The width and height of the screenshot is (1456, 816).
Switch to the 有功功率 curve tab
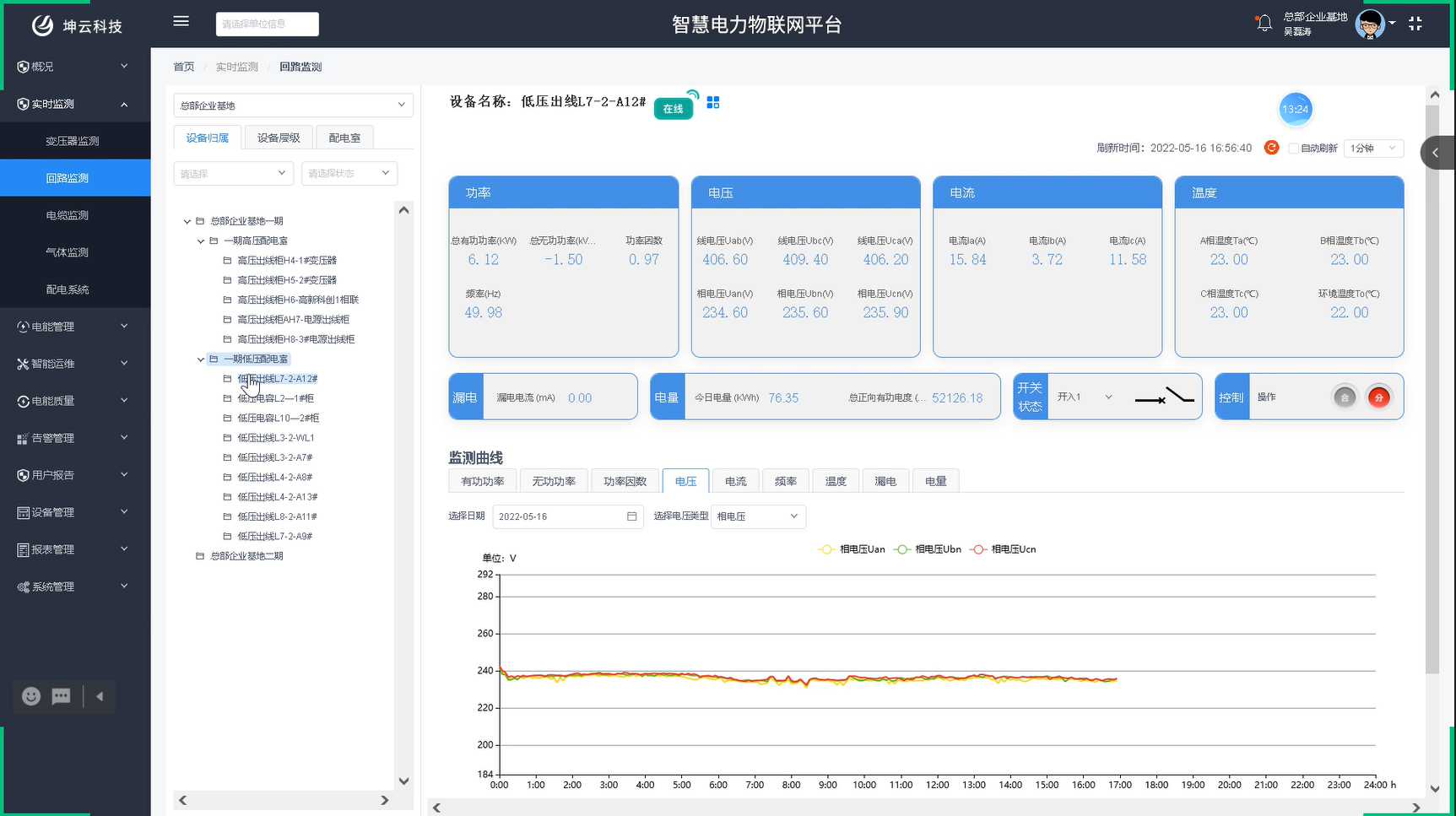483,481
